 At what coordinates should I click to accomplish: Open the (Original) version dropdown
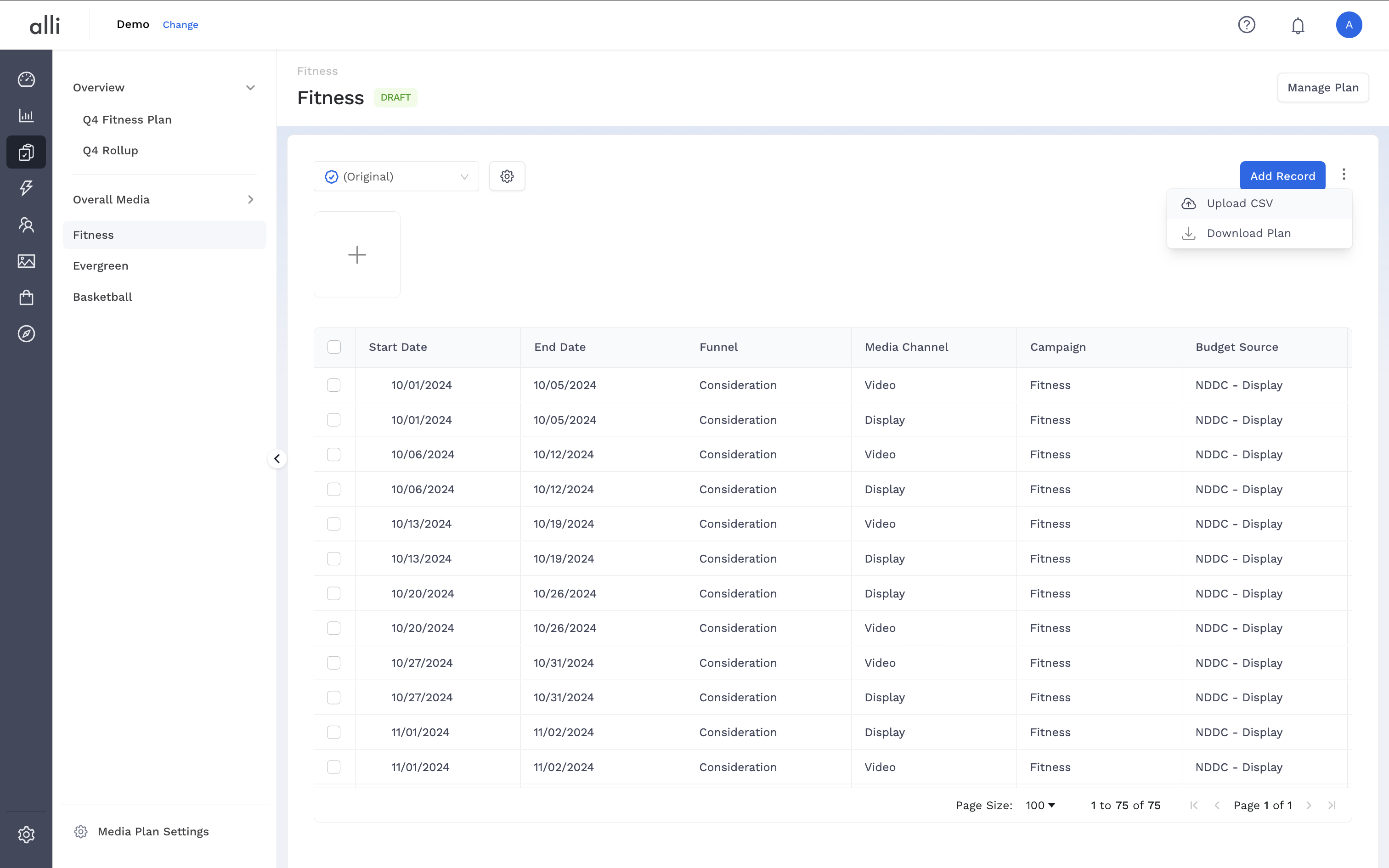[x=396, y=176]
